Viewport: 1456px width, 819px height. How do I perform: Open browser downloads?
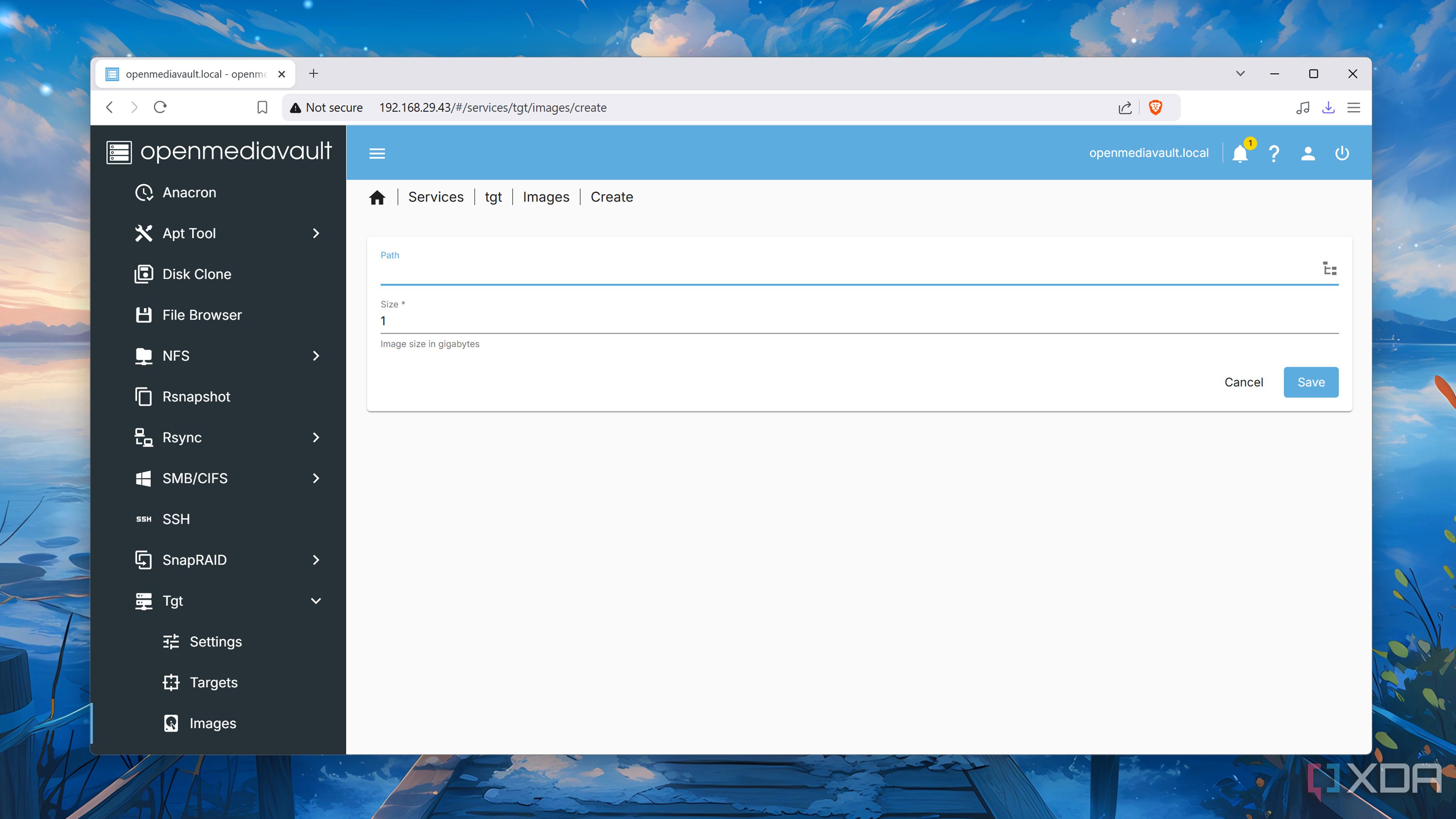(x=1328, y=107)
